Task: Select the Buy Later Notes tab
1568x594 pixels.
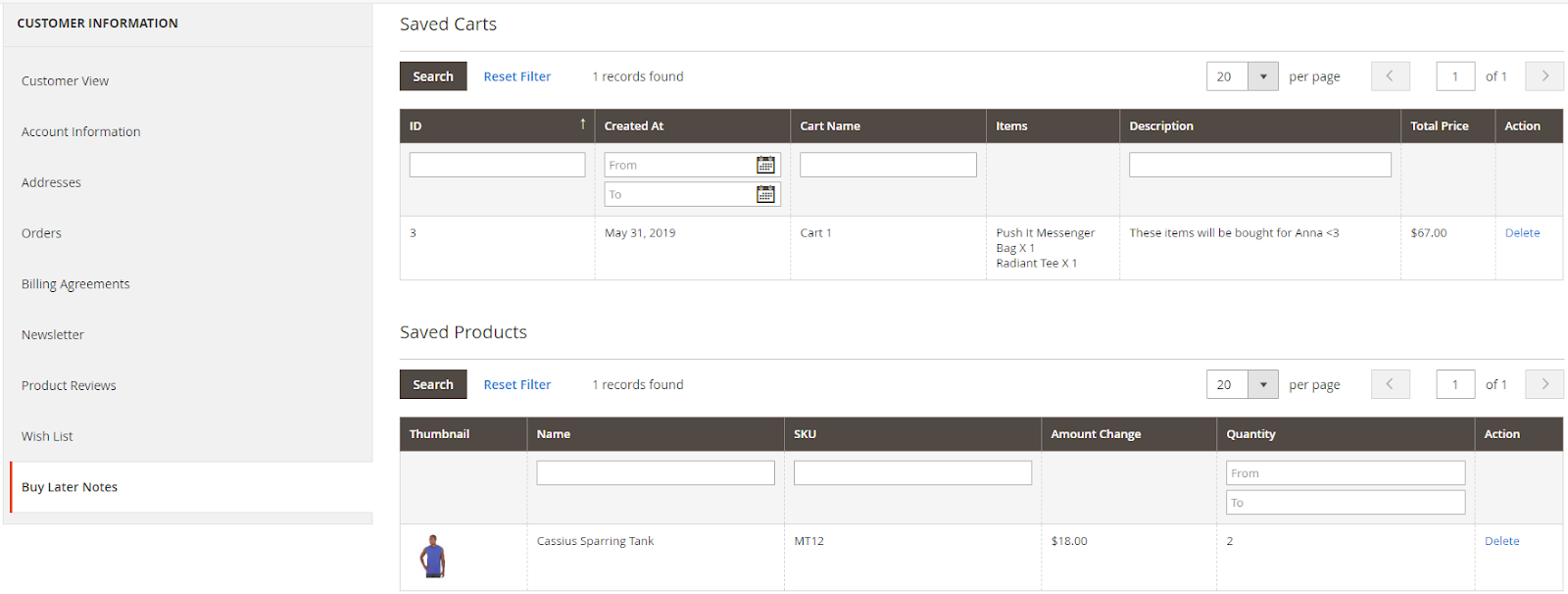Action: point(70,487)
